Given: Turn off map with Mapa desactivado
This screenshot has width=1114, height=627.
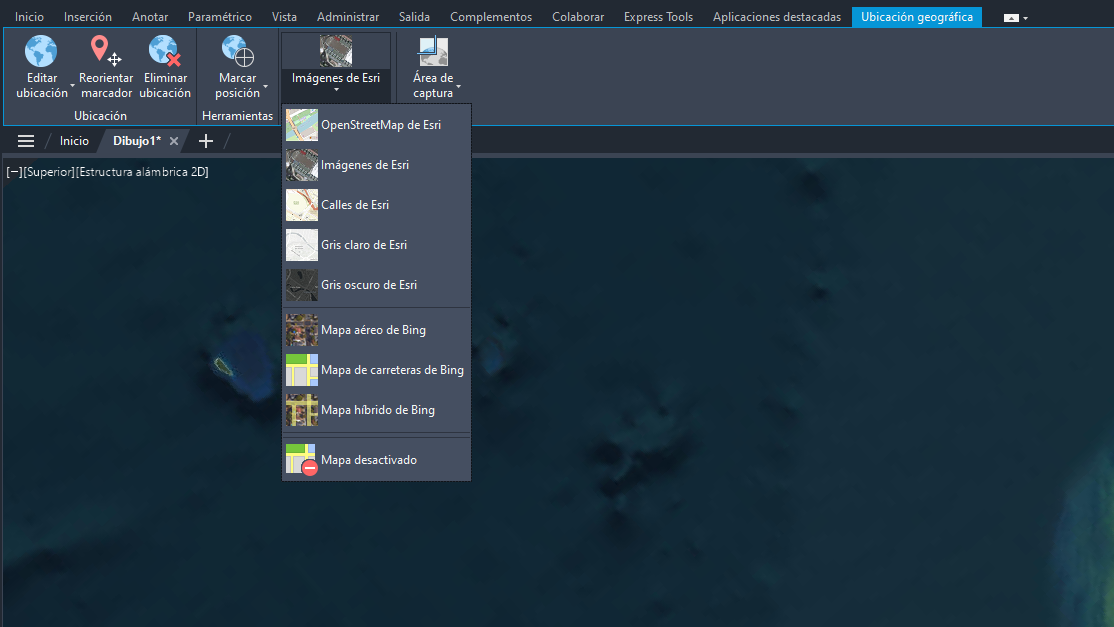Looking at the screenshot, I should point(377,459).
